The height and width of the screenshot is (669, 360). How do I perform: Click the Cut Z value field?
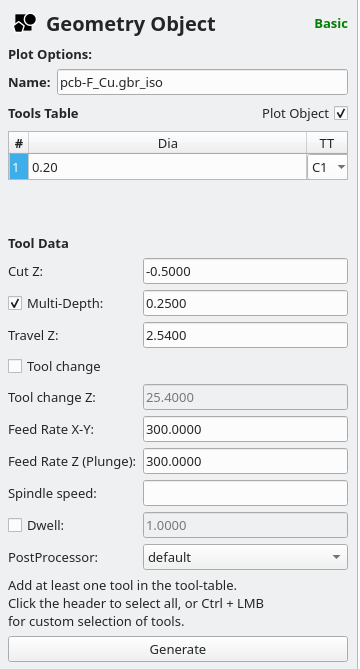(245, 271)
